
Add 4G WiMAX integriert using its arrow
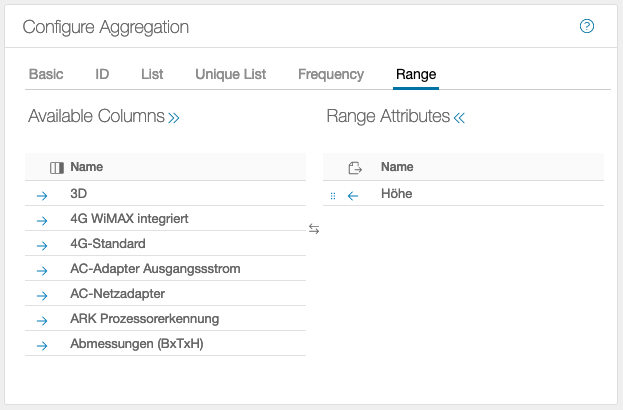pyautogui.click(x=42, y=220)
